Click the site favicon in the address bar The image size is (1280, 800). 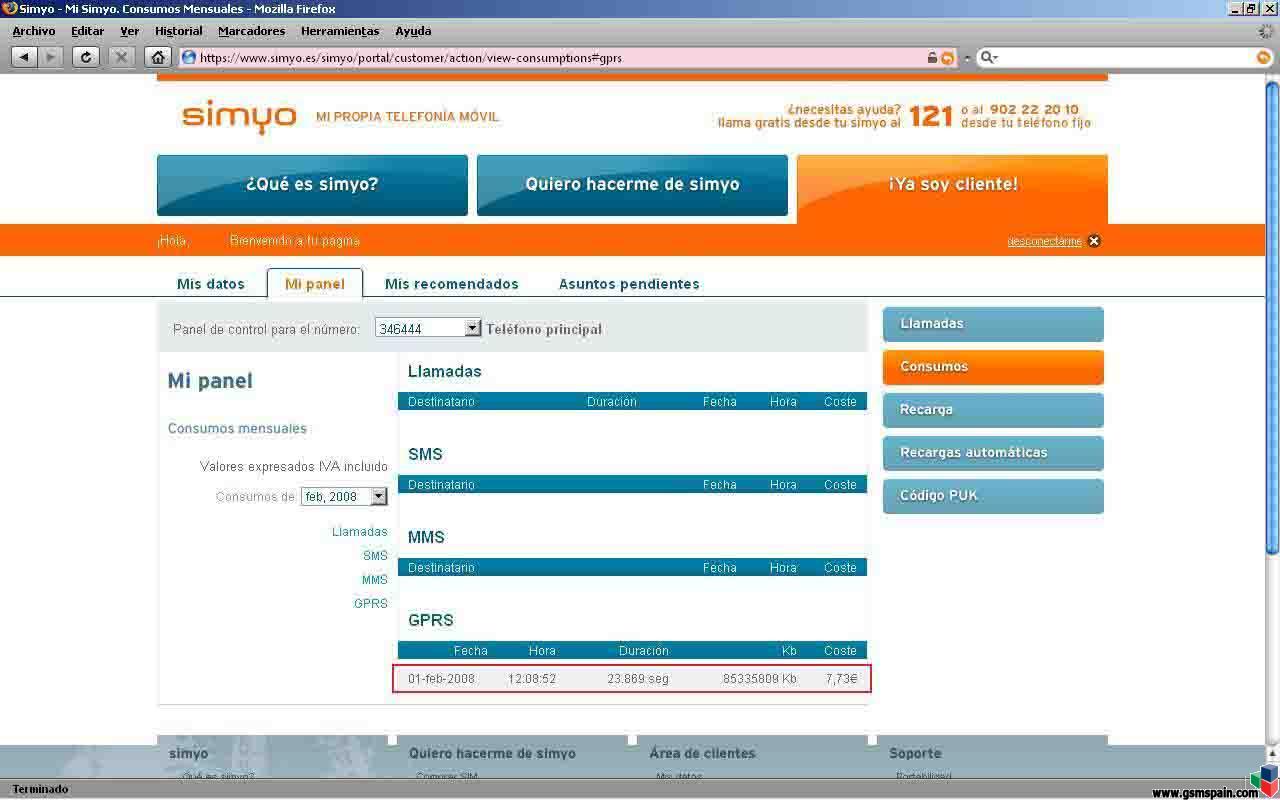189,57
